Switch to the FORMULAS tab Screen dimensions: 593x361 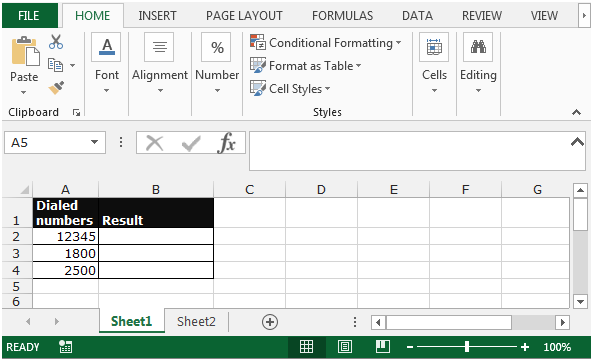[x=342, y=15]
